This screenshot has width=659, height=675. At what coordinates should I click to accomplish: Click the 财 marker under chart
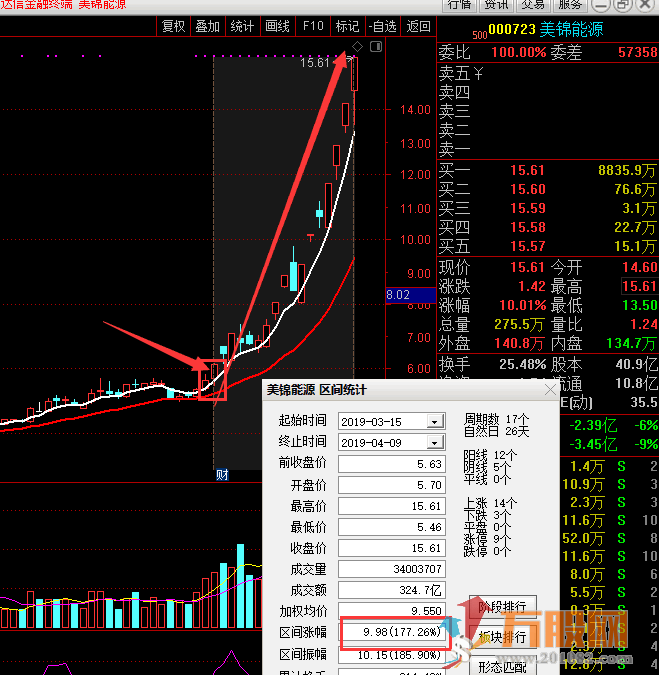[x=222, y=475]
